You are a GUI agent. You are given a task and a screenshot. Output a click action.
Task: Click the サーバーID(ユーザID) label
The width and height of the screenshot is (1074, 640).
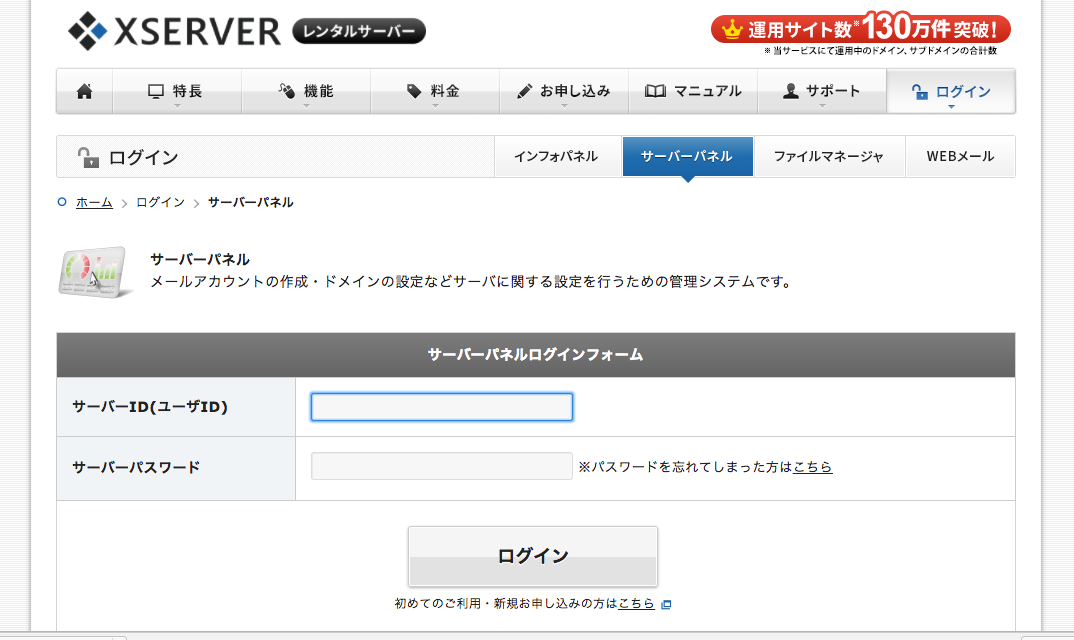click(150, 407)
